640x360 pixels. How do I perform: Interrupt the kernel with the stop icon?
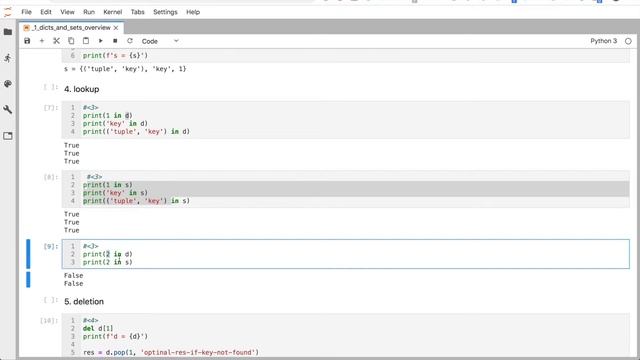click(115, 41)
